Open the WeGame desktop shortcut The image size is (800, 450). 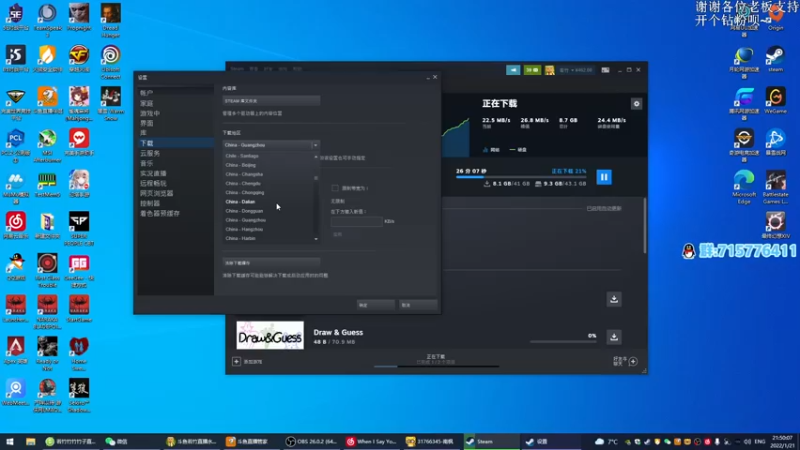coord(775,100)
